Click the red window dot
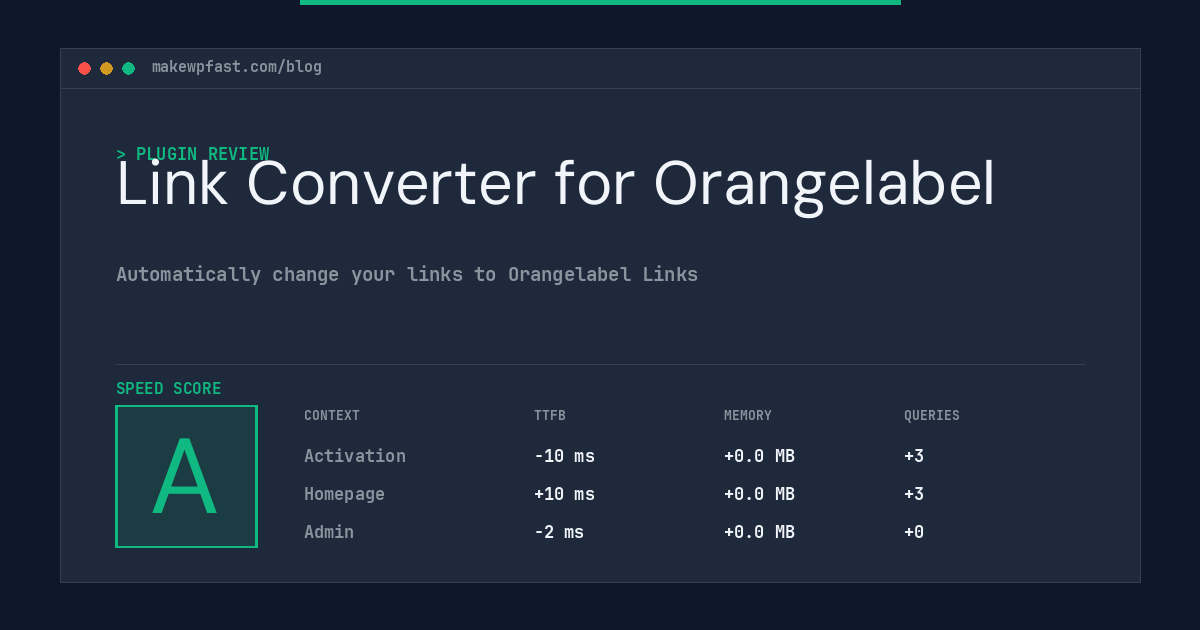 click(84, 68)
